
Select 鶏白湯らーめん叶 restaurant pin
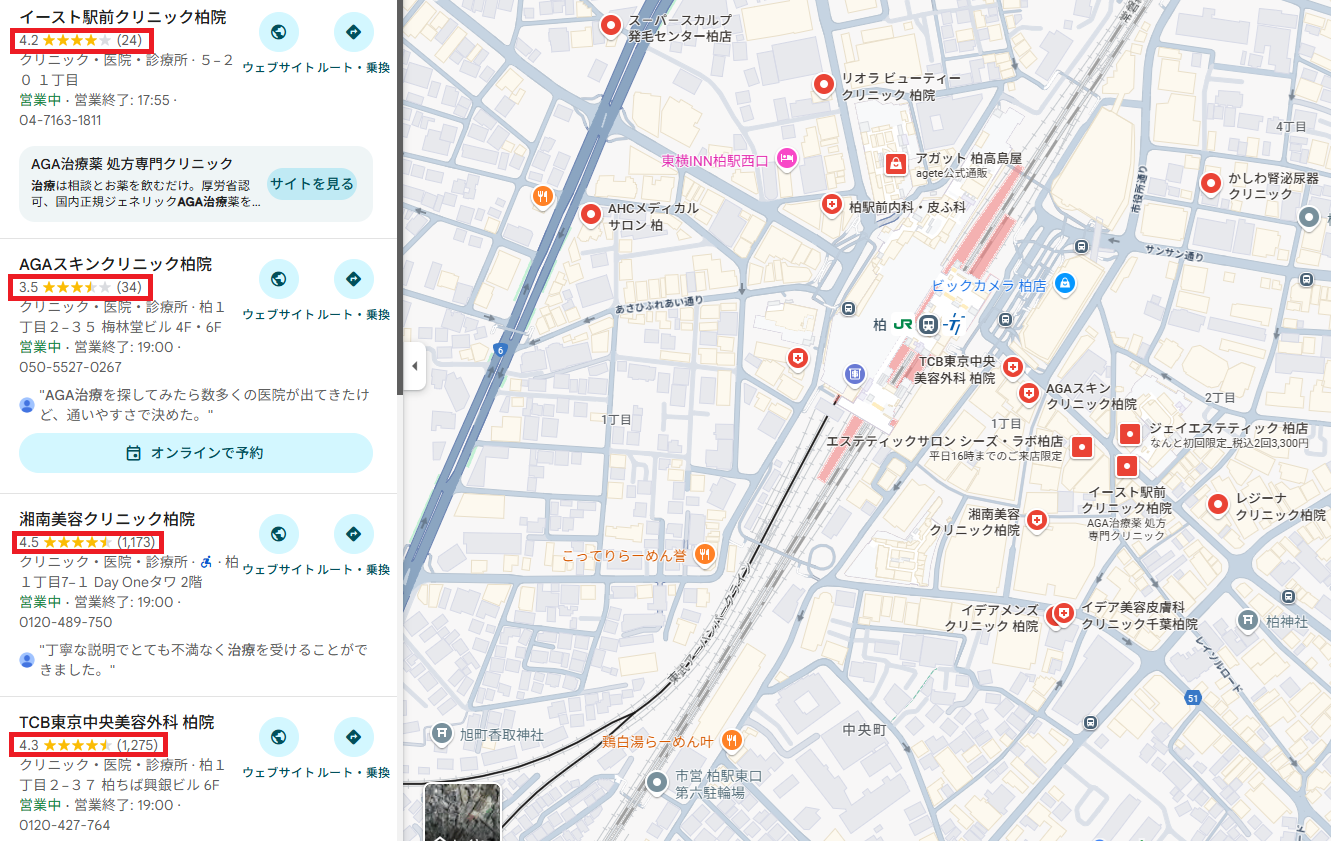pos(732,741)
